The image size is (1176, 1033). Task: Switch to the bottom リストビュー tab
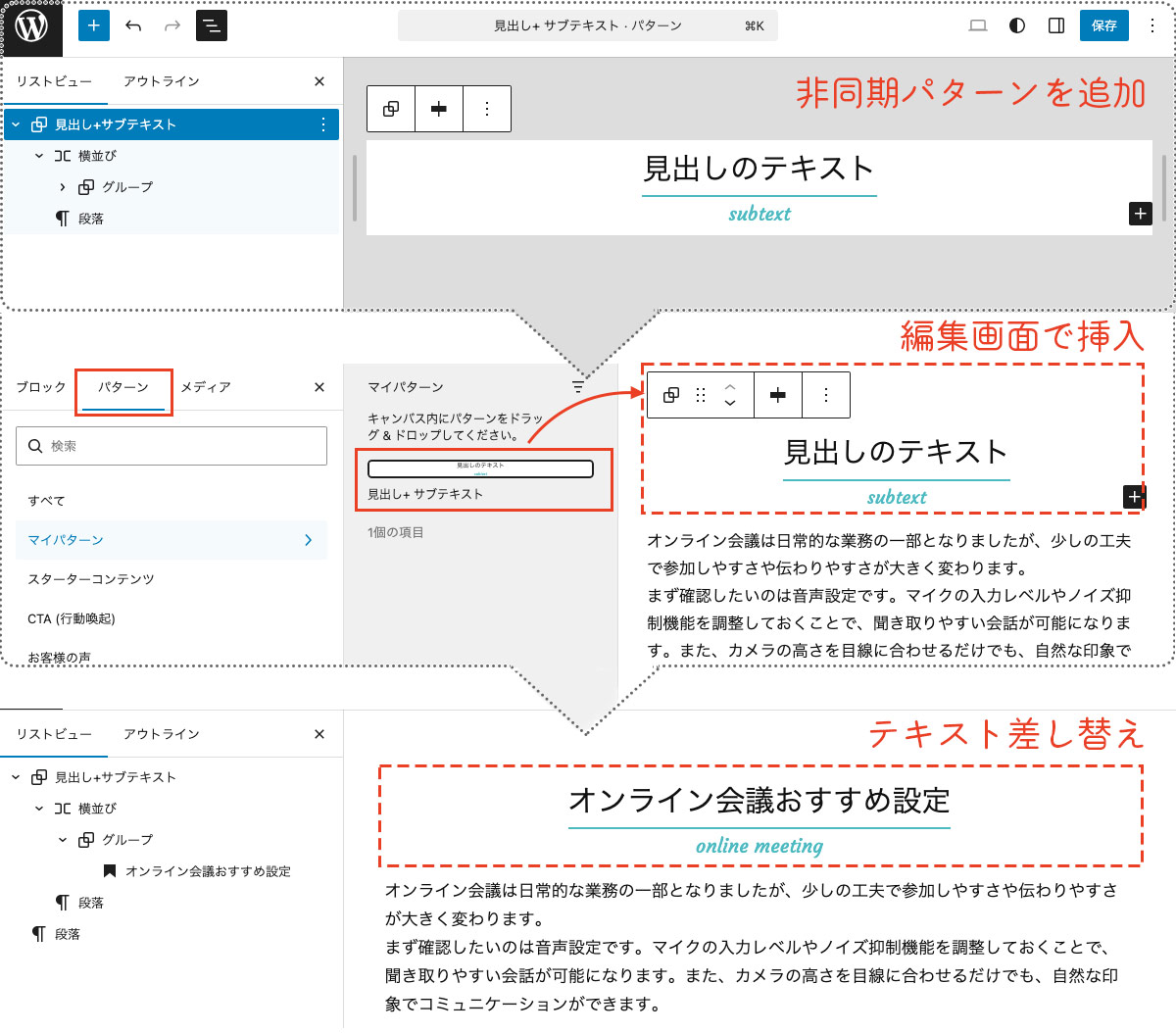54,734
